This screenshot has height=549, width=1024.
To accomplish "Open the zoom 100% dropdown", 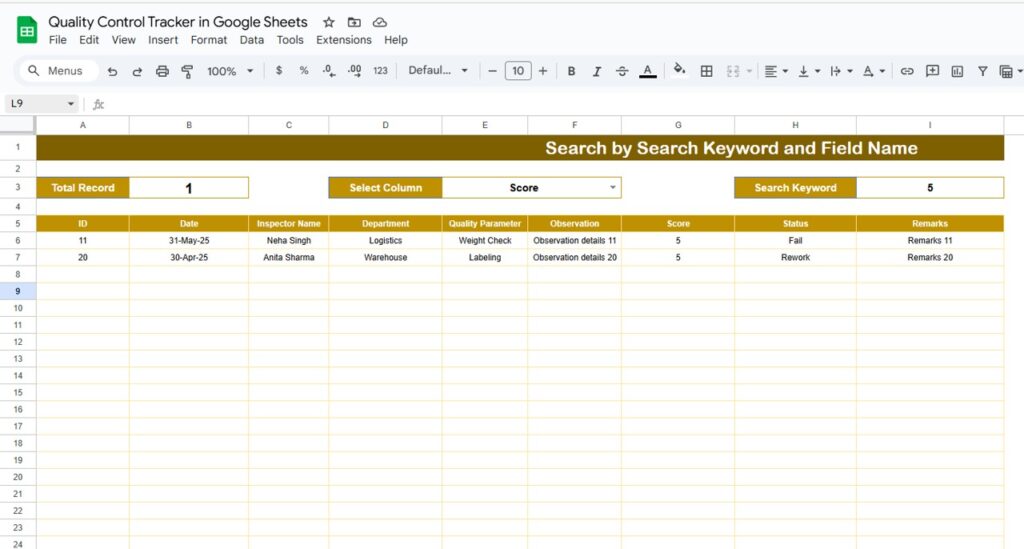I will click(230, 71).
